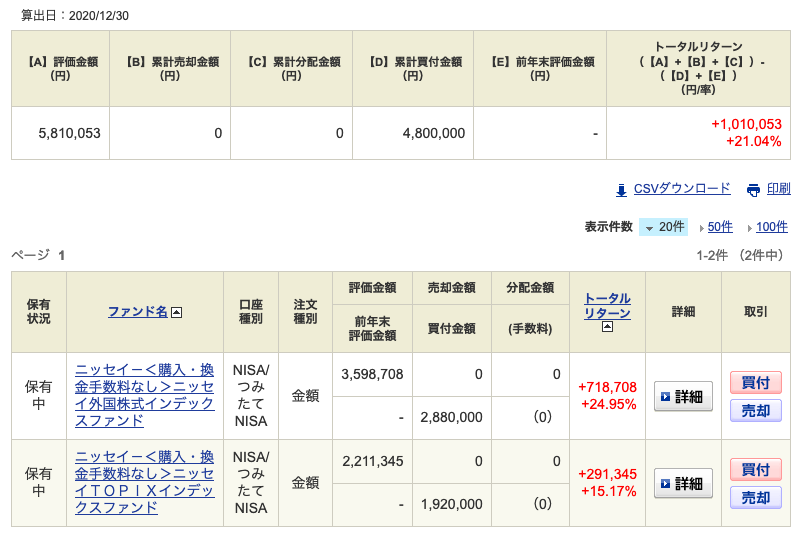Open CSVダウンロード link
Viewport: 803px width, 535px height.
tap(682, 188)
